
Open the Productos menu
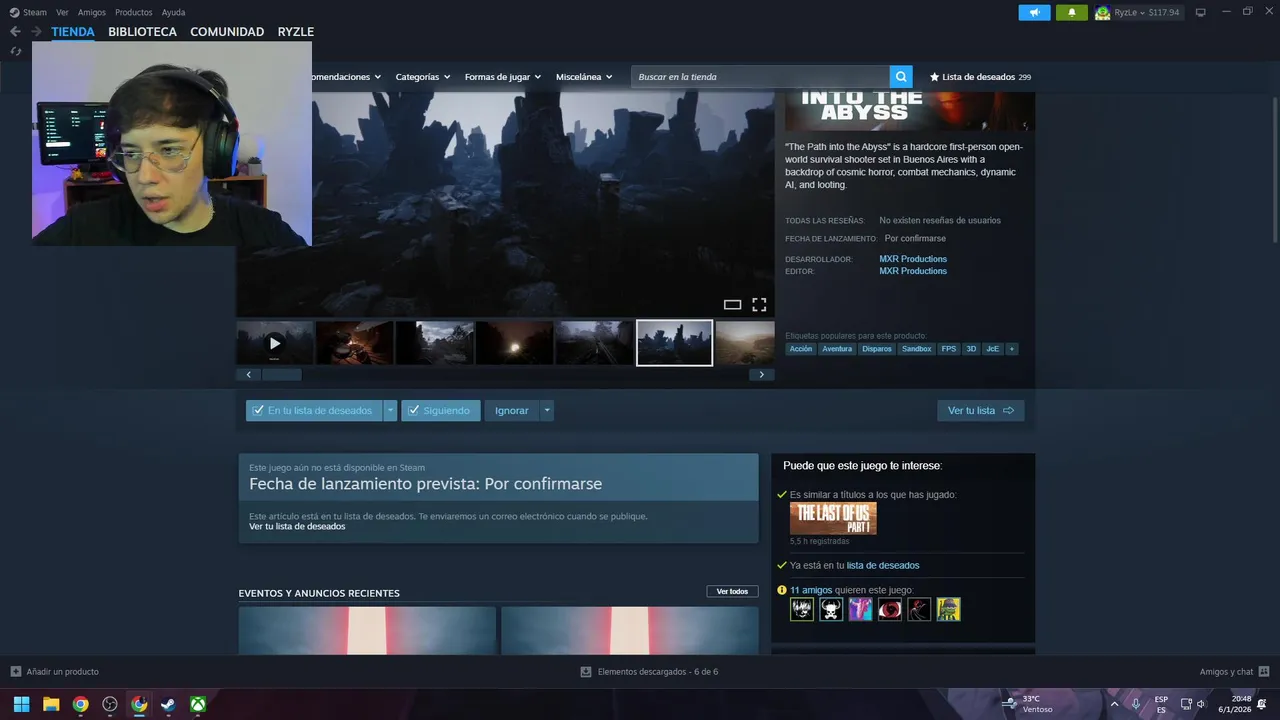click(x=134, y=12)
